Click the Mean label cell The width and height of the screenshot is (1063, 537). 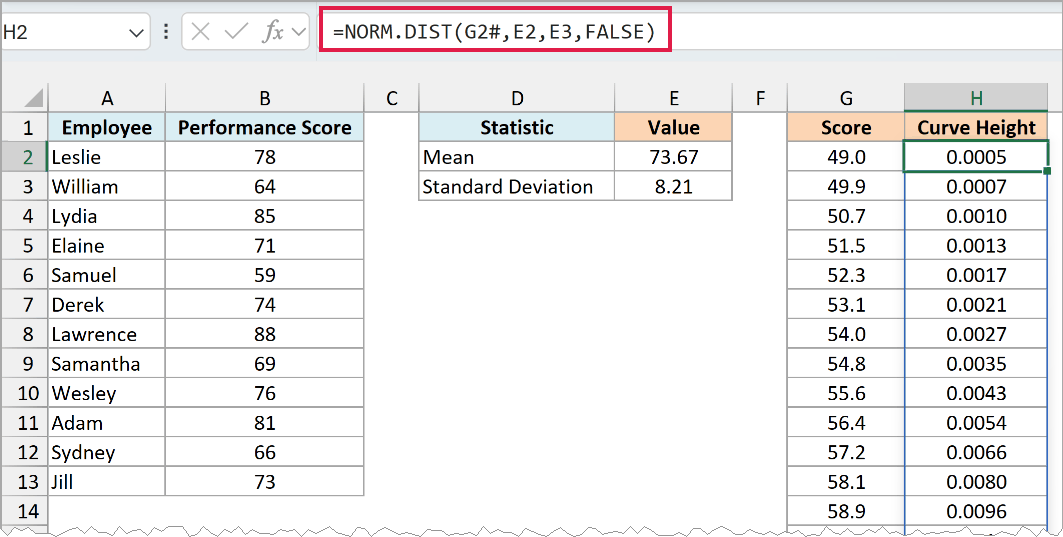(x=517, y=157)
